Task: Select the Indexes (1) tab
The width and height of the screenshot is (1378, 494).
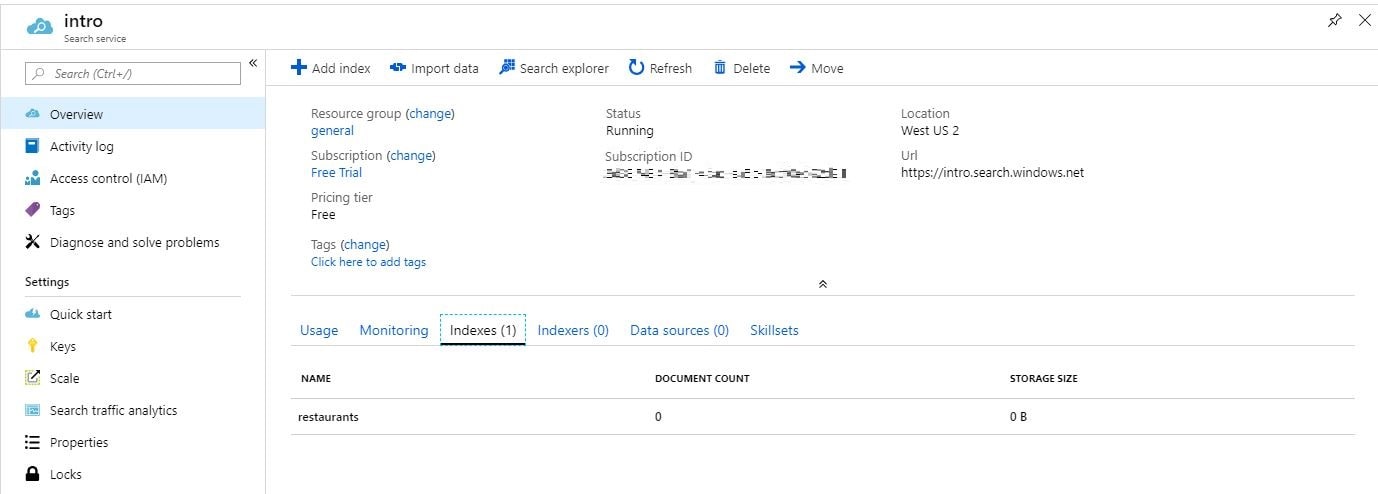Action: (x=483, y=330)
